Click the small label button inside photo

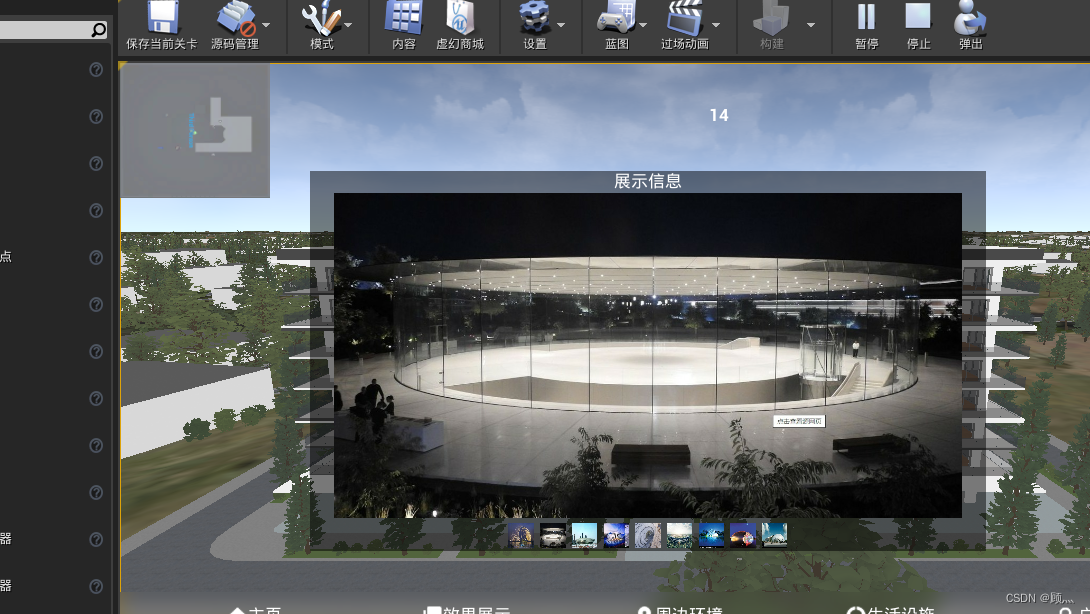[799, 421]
